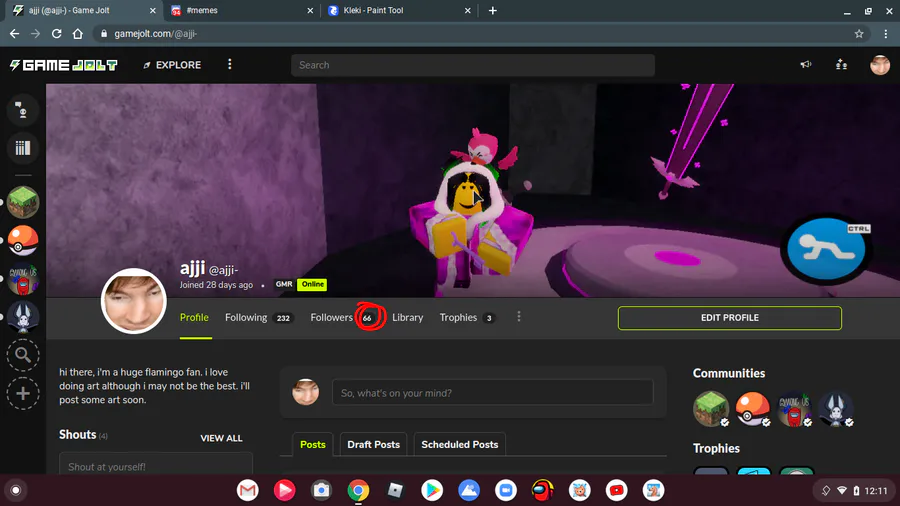Close the #memes tab
The width and height of the screenshot is (900, 506).
310,10
